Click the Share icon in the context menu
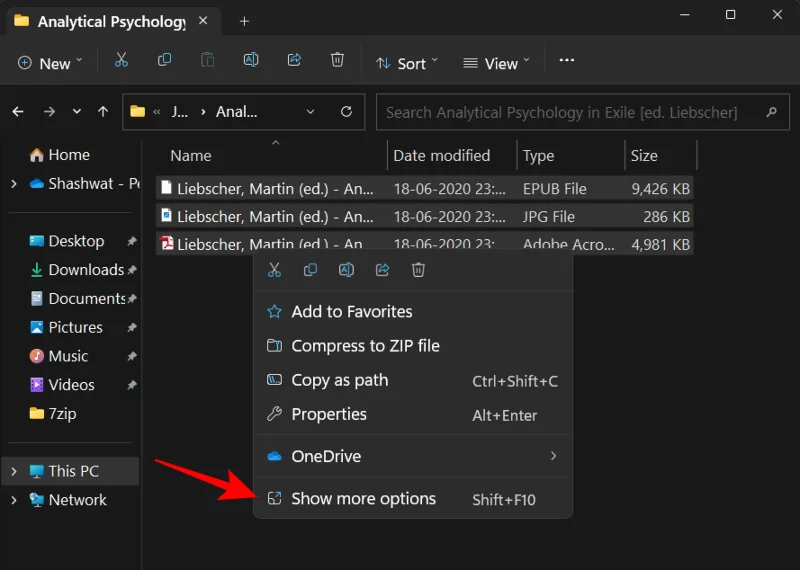Viewport: 800px width, 570px height. point(382,270)
